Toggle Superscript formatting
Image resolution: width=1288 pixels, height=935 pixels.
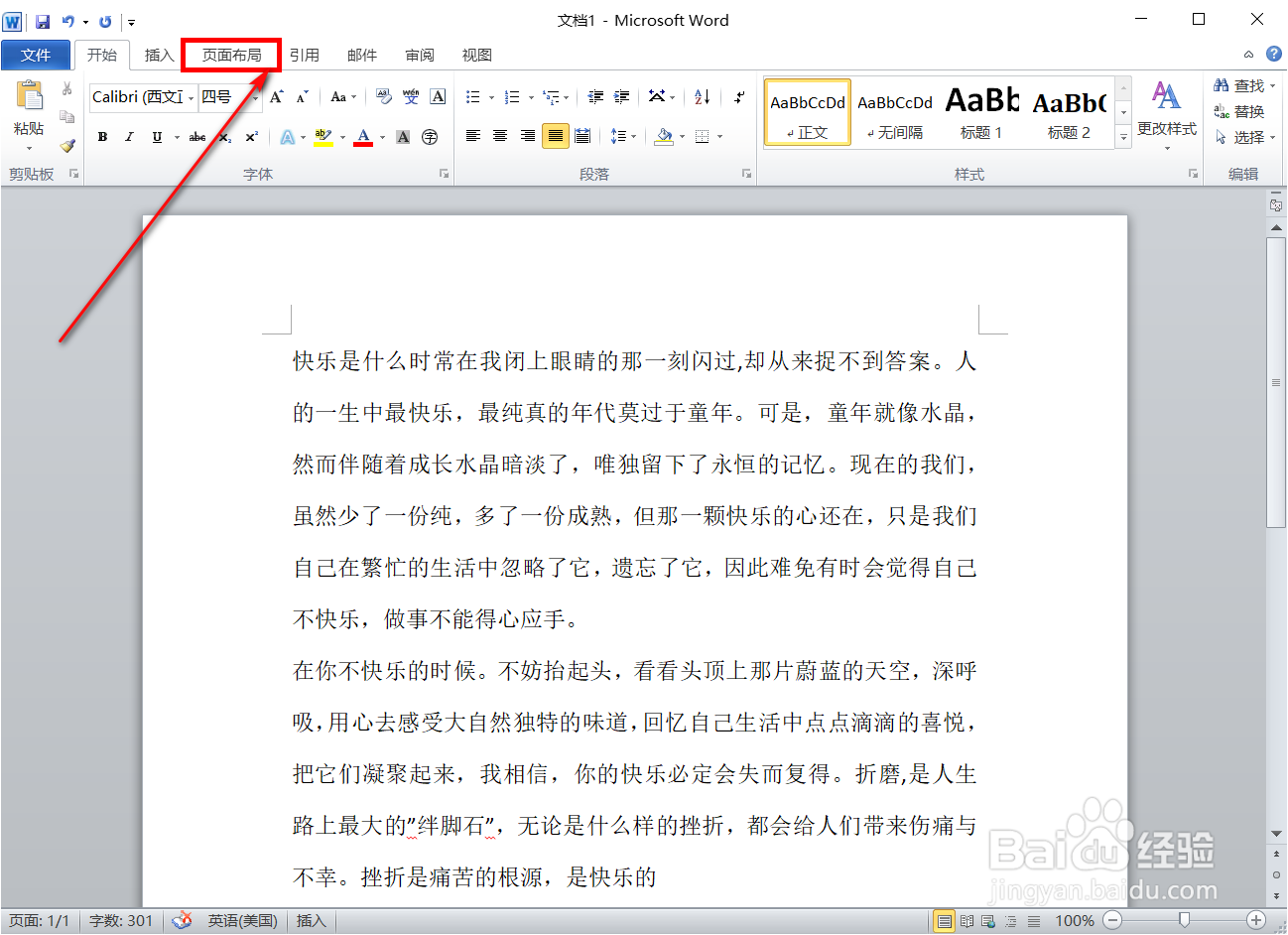pos(252,137)
